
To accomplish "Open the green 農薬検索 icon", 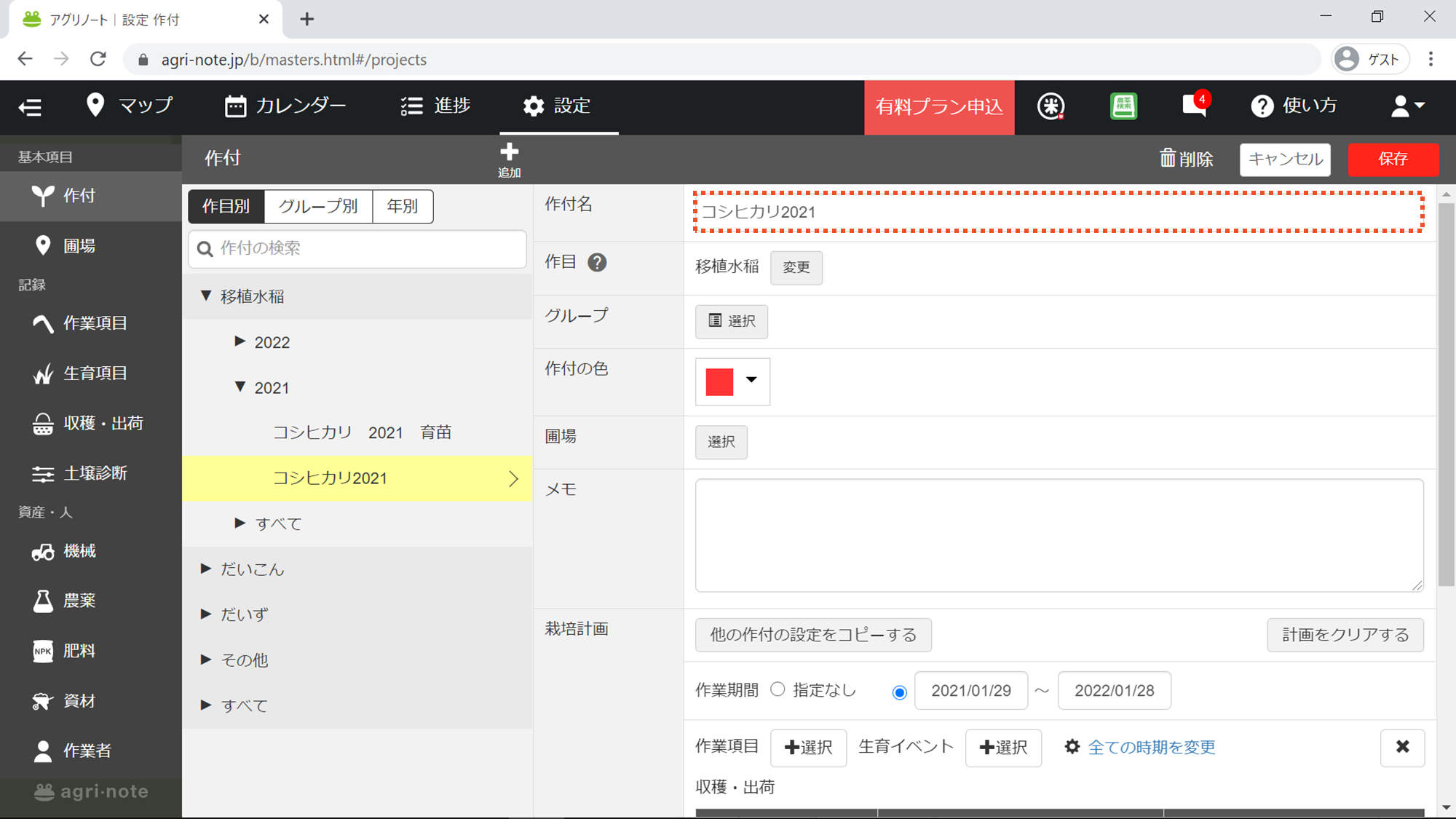I will tap(1123, 106).
